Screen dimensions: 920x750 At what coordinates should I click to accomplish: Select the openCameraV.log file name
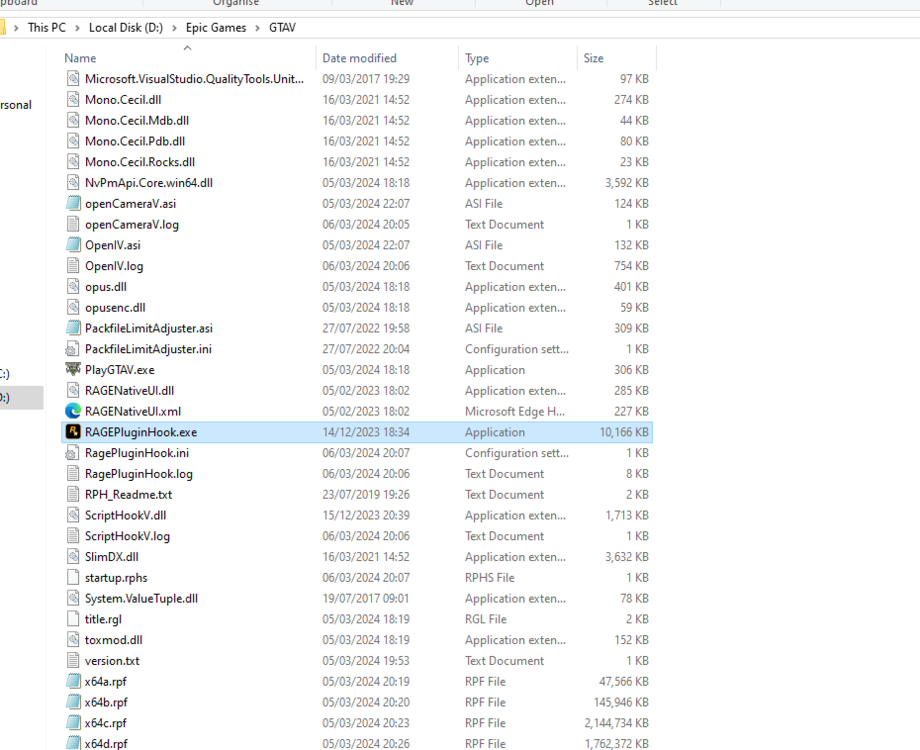coord(132,225)
